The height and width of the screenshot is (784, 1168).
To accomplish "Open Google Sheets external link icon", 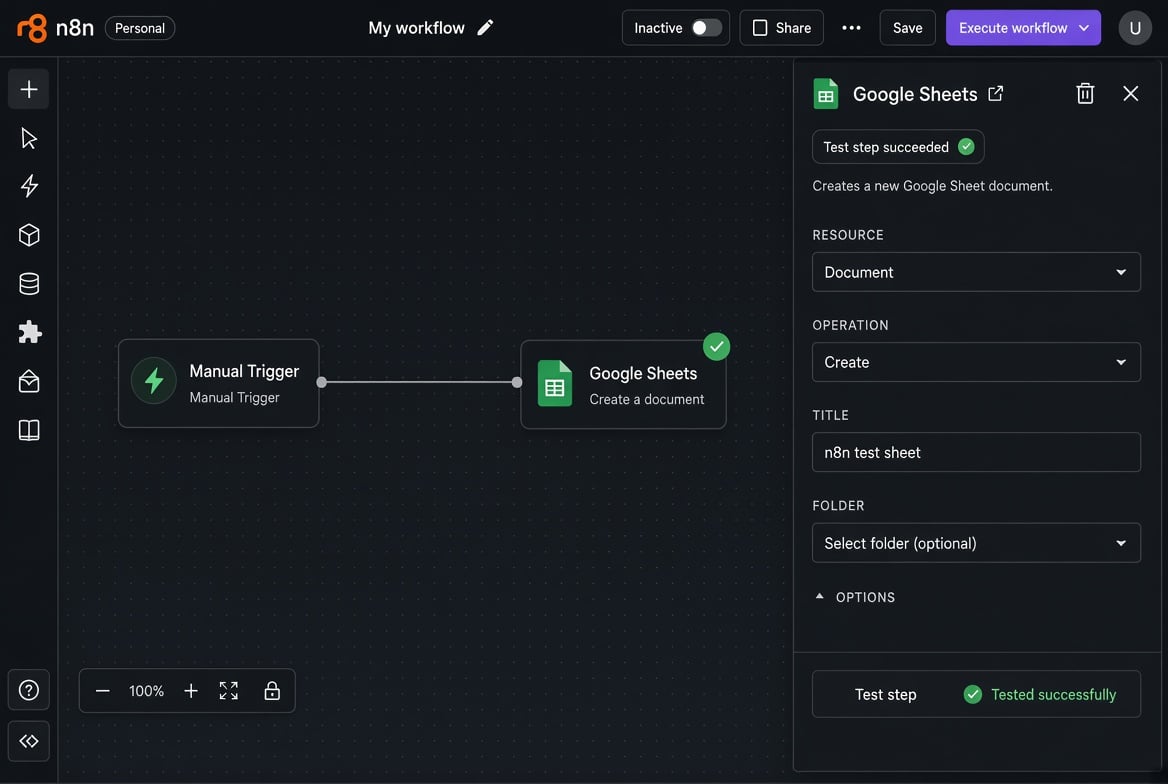I will (996, 93).
